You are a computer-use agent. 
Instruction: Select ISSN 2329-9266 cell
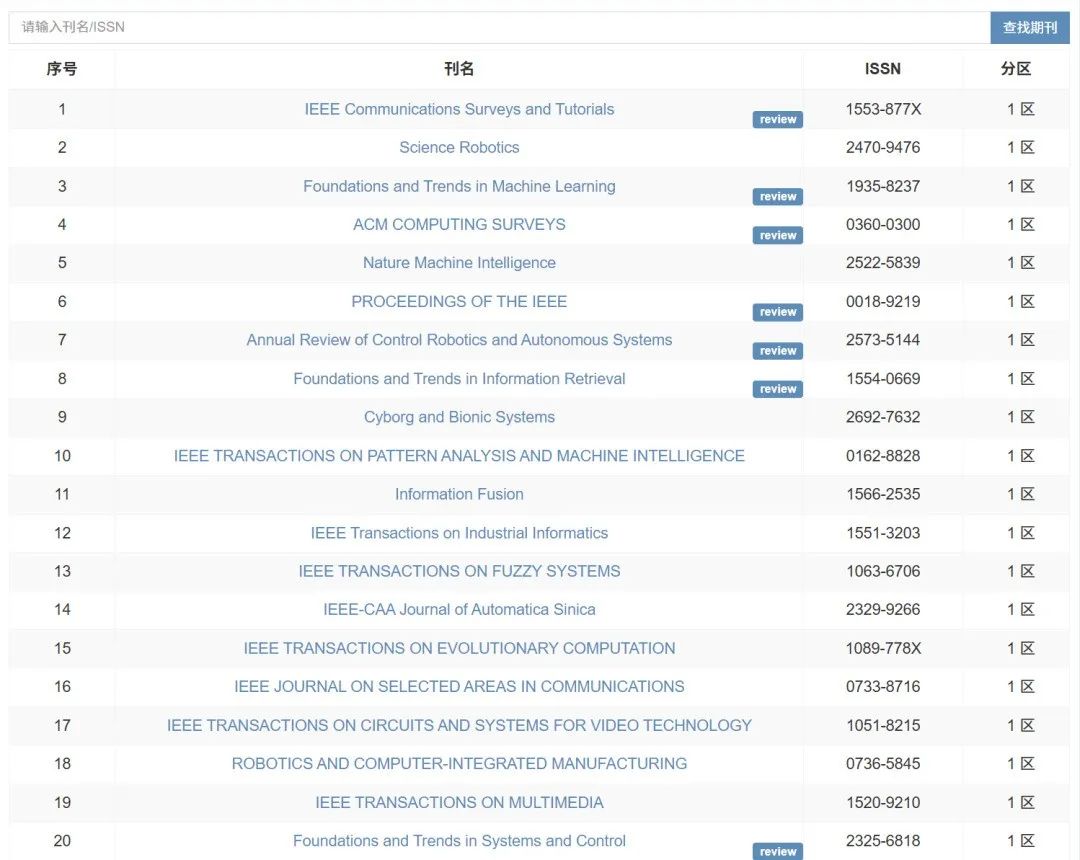point(883,609)
